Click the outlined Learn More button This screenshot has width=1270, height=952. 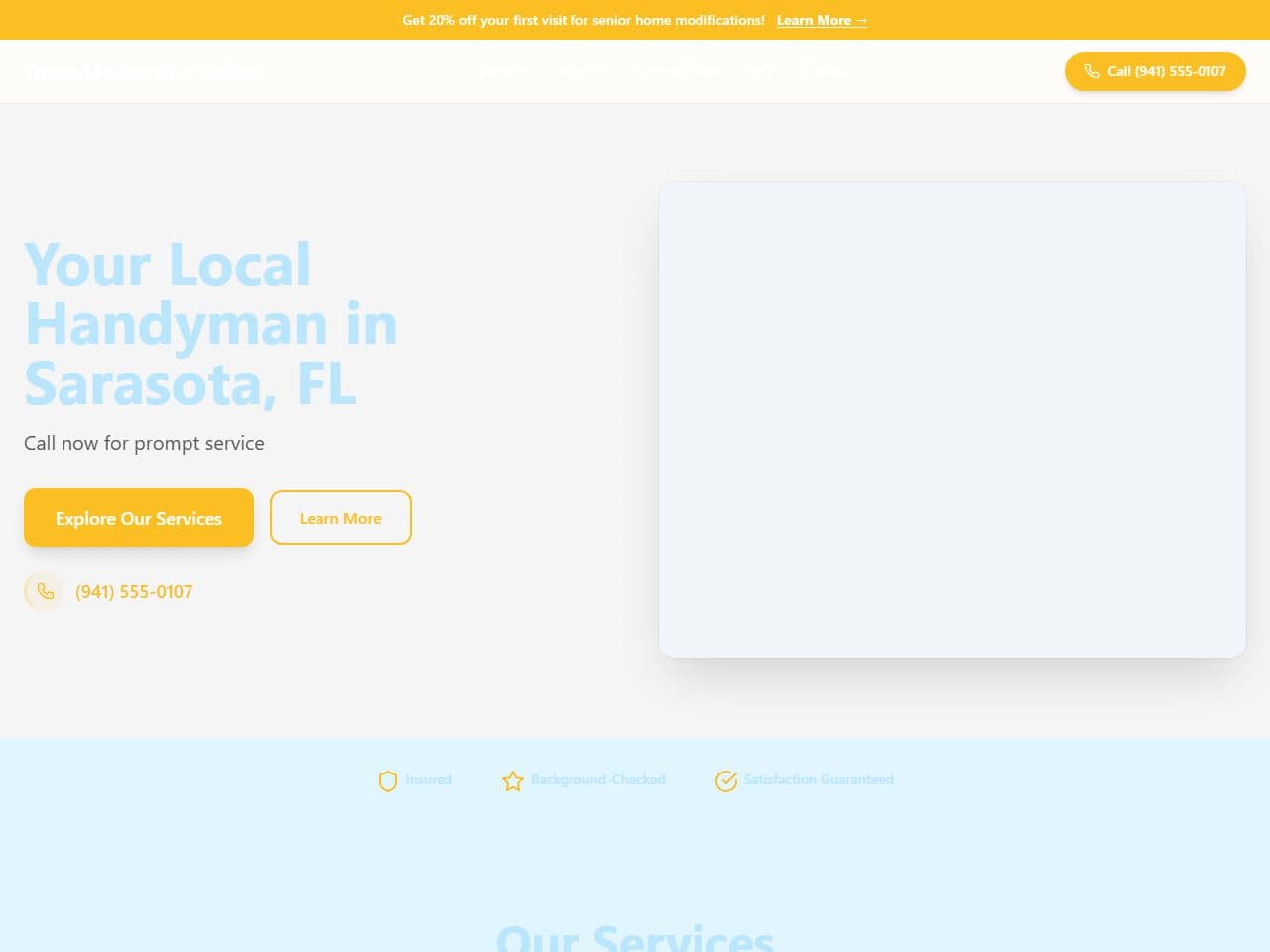coord(340,518)
